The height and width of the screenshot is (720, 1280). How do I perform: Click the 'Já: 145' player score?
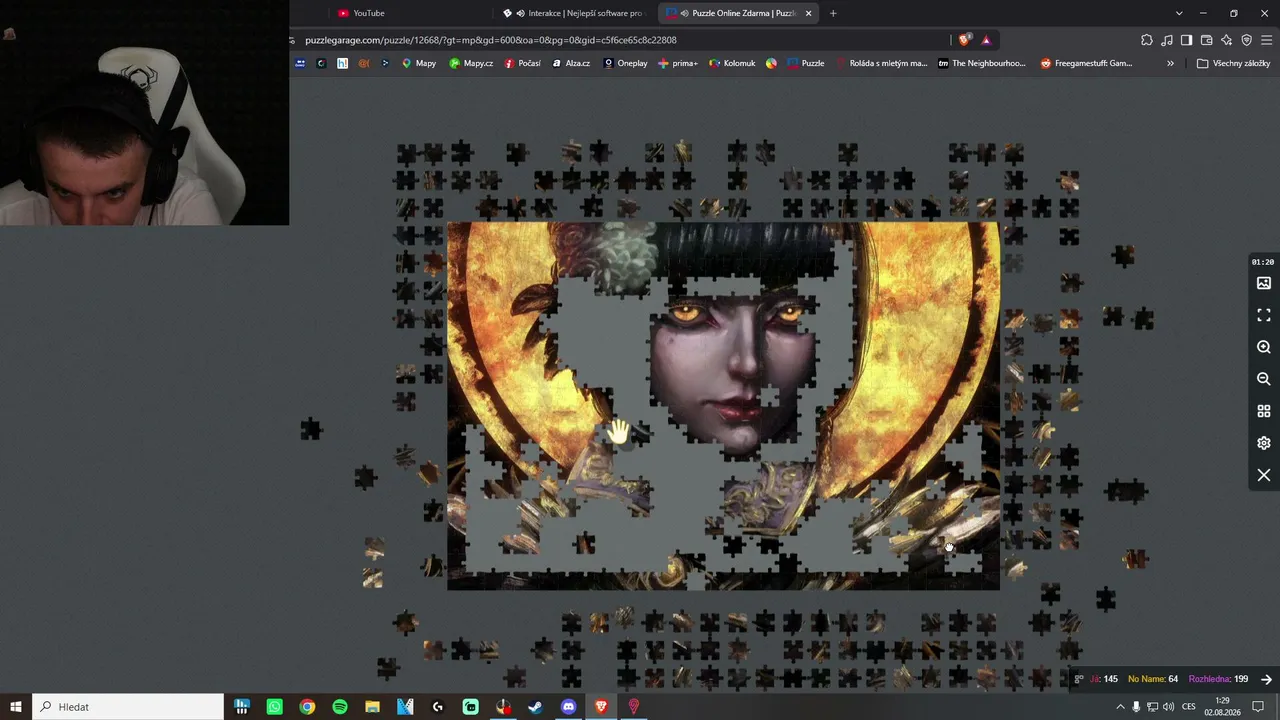tap(1104, 679)
